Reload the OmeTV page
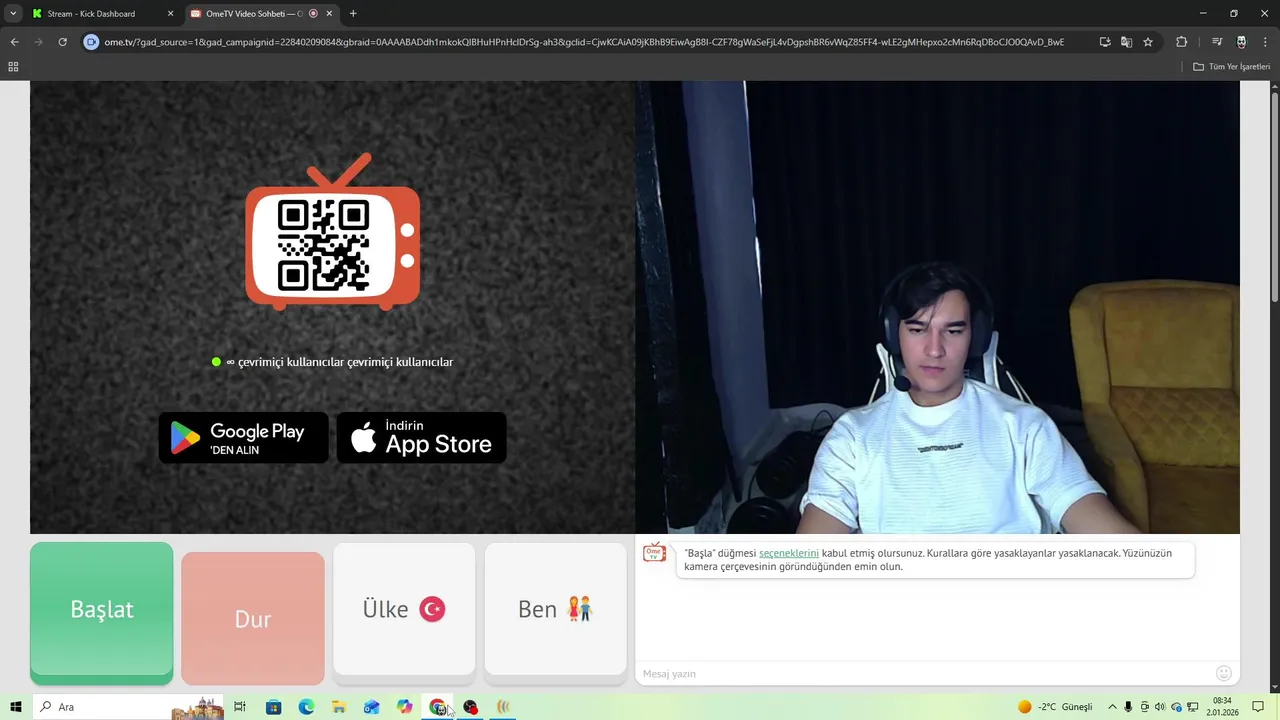 click(62, 42)
